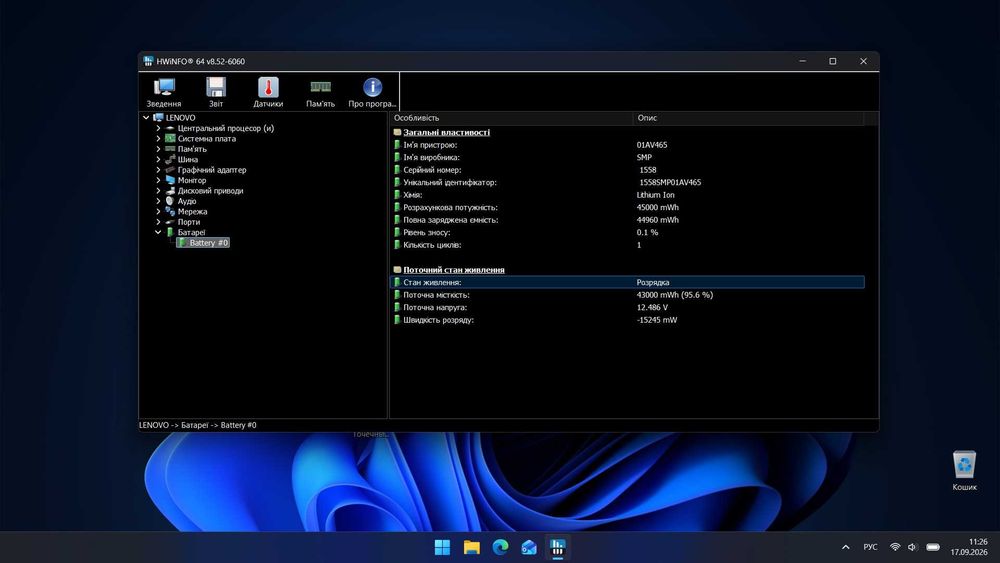Select the Розрахункова потужність row
Screen dimensions: 1000x563
click(628, 207)
